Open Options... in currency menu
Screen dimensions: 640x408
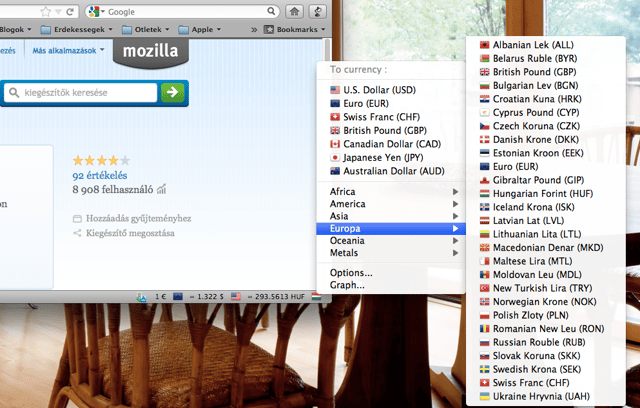391,273
